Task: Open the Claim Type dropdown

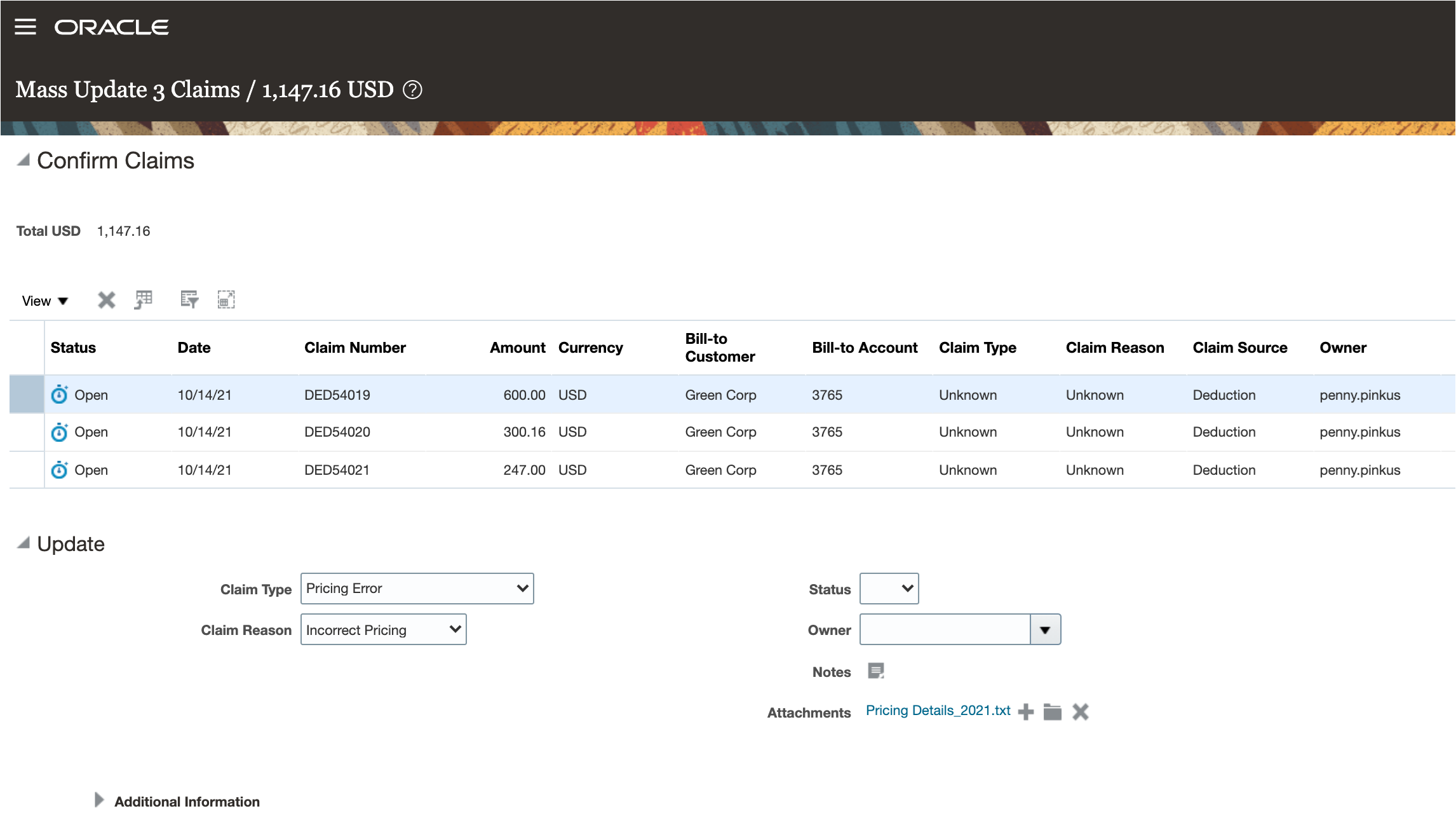Action: click(417, 589)
